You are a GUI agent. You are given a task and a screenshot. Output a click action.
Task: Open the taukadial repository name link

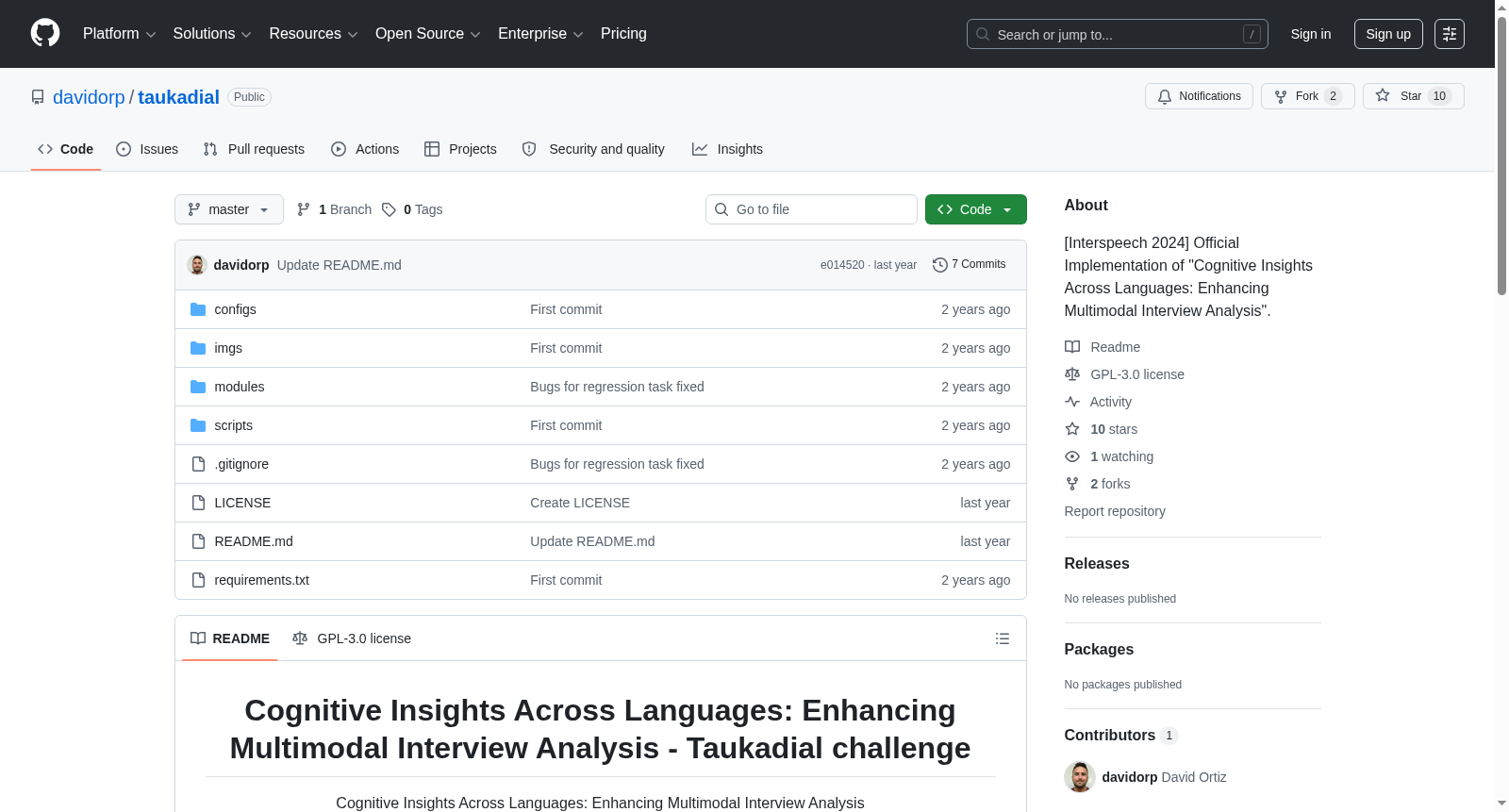pyautogui.click(x=178, y=97)
